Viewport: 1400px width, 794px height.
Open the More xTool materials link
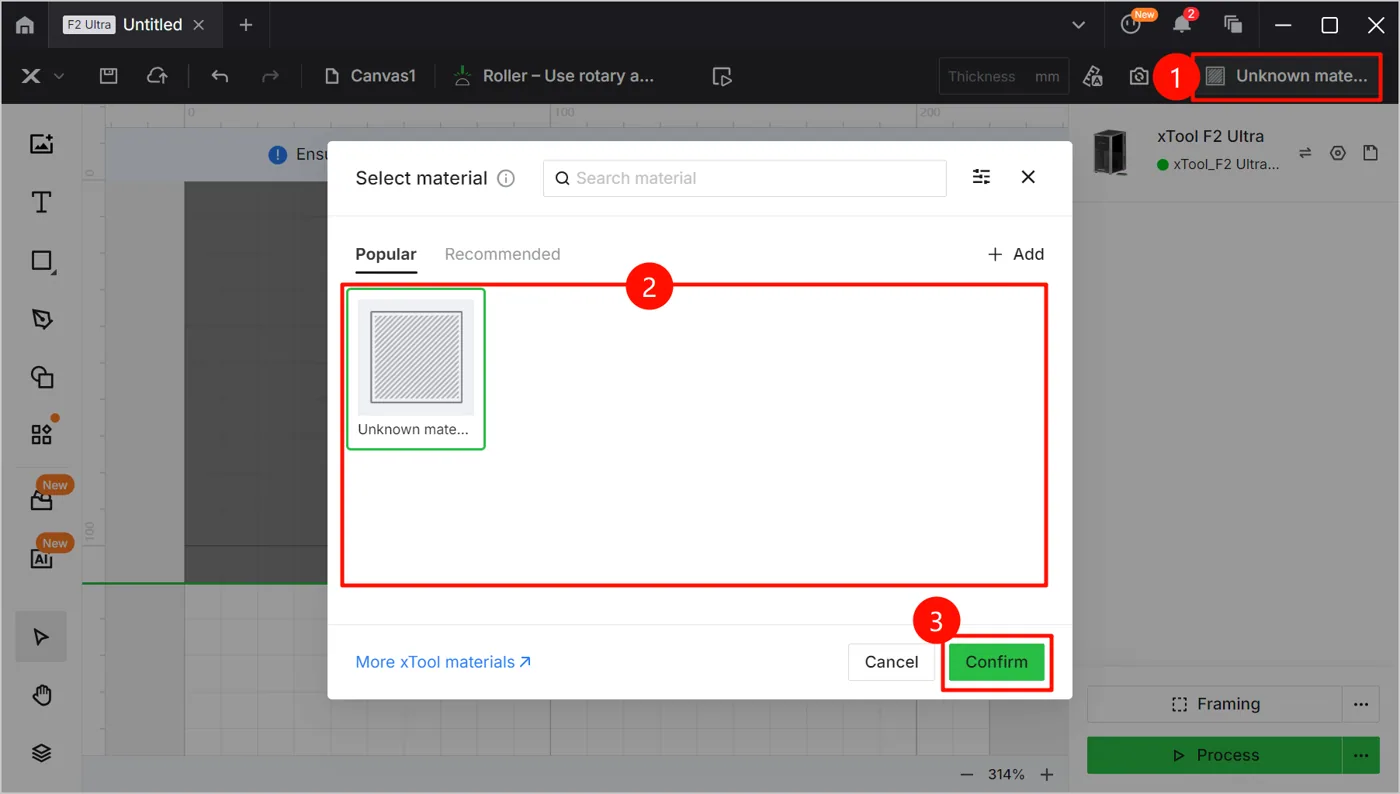click(443, 662)
